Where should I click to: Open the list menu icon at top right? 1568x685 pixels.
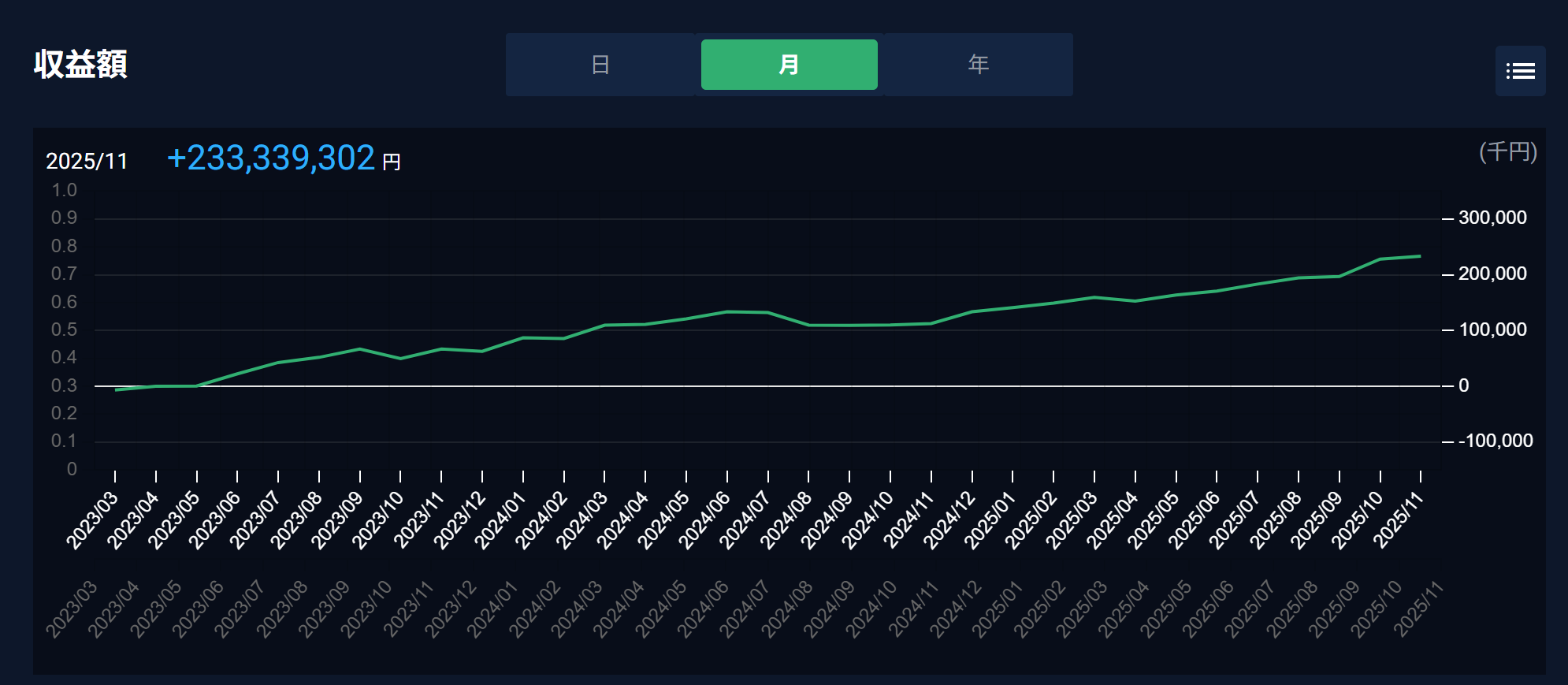[x=1520, y=71]
